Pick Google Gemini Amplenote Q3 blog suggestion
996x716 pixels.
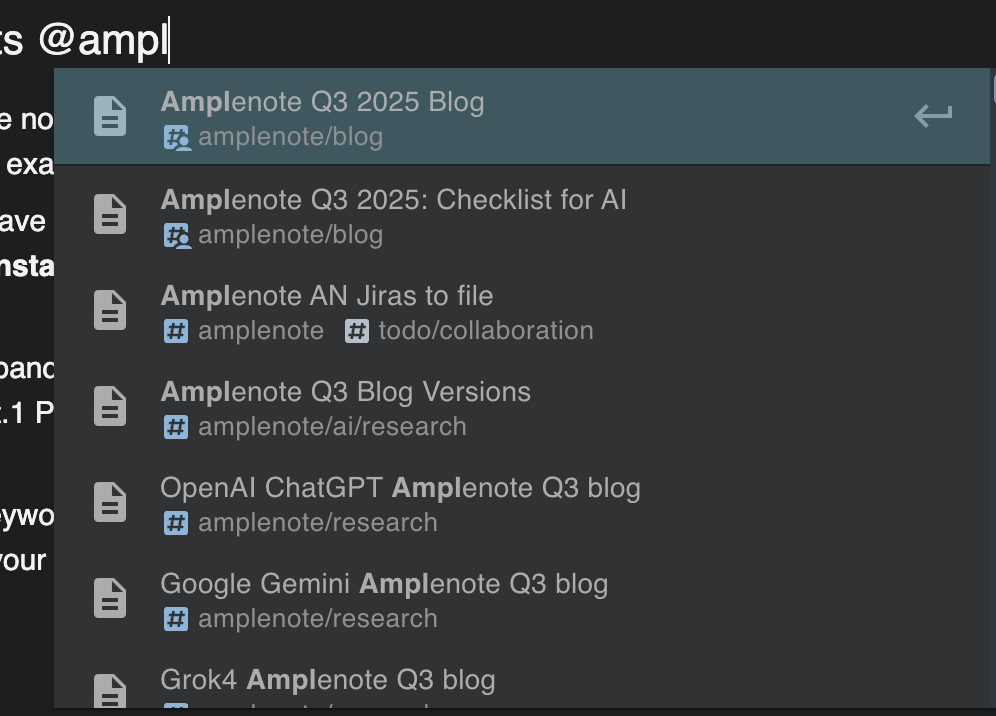384,584
